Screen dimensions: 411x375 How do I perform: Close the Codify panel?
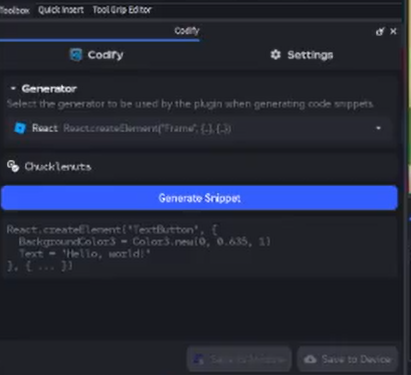[393, 31]
